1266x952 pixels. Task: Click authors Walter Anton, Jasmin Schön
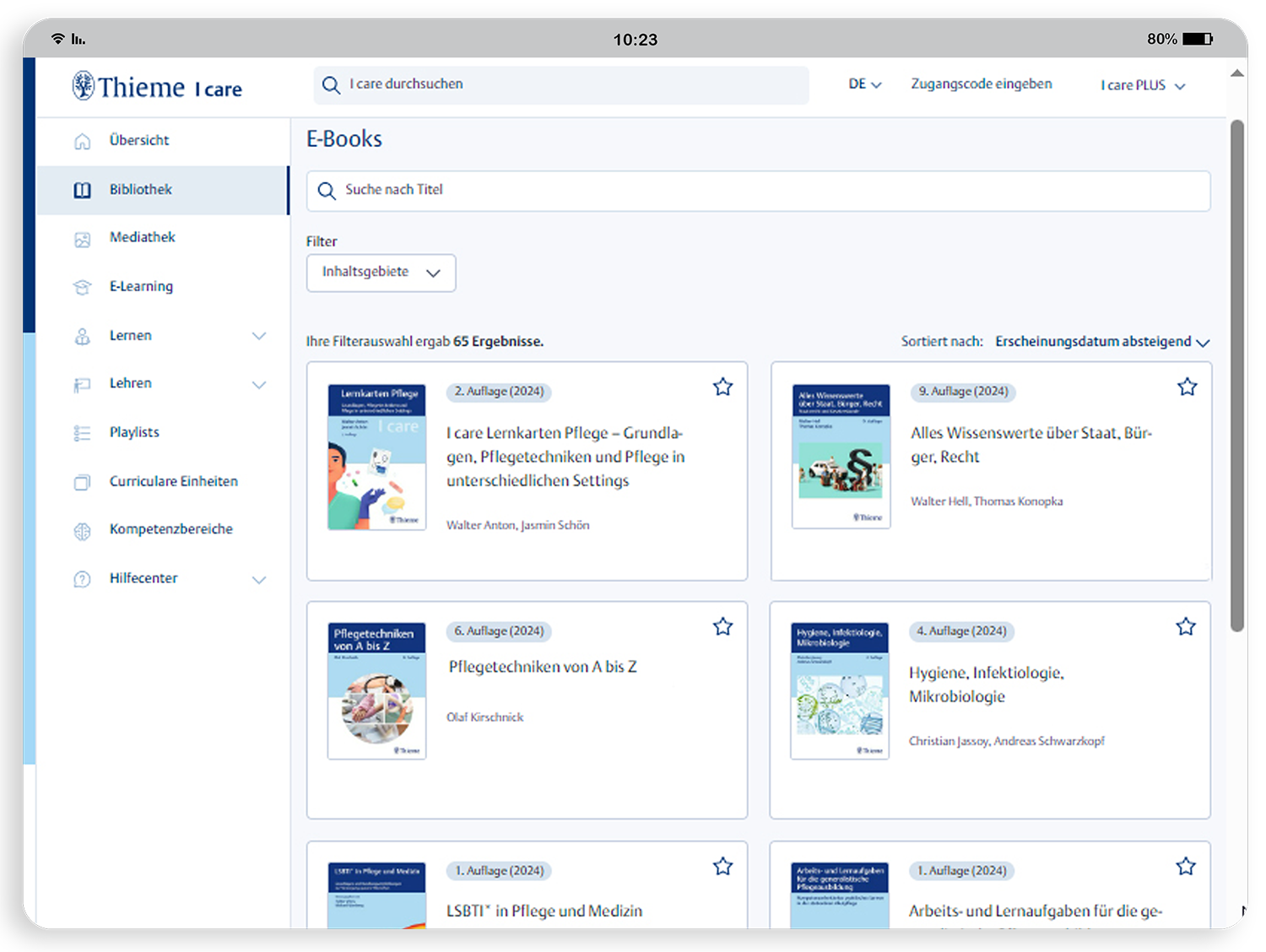click(x=518, y=525)
